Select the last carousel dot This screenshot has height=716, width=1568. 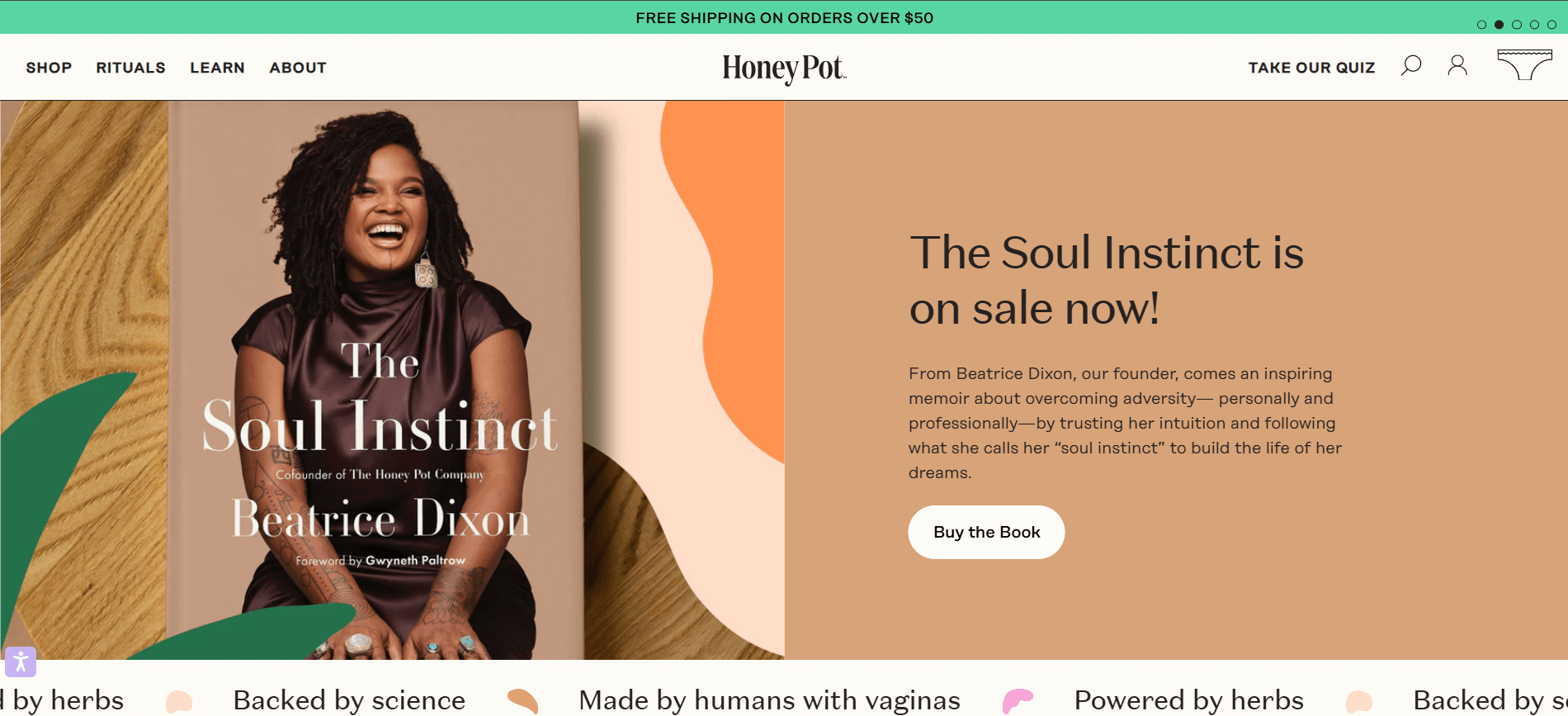[1552, 25]
